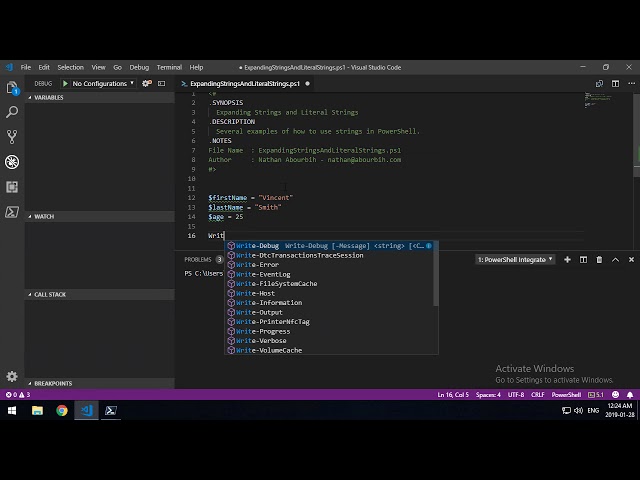Change line endings via CRLF
Image resolution: width=640 pixels, height=480 pixels.
[x=538, y=395]
